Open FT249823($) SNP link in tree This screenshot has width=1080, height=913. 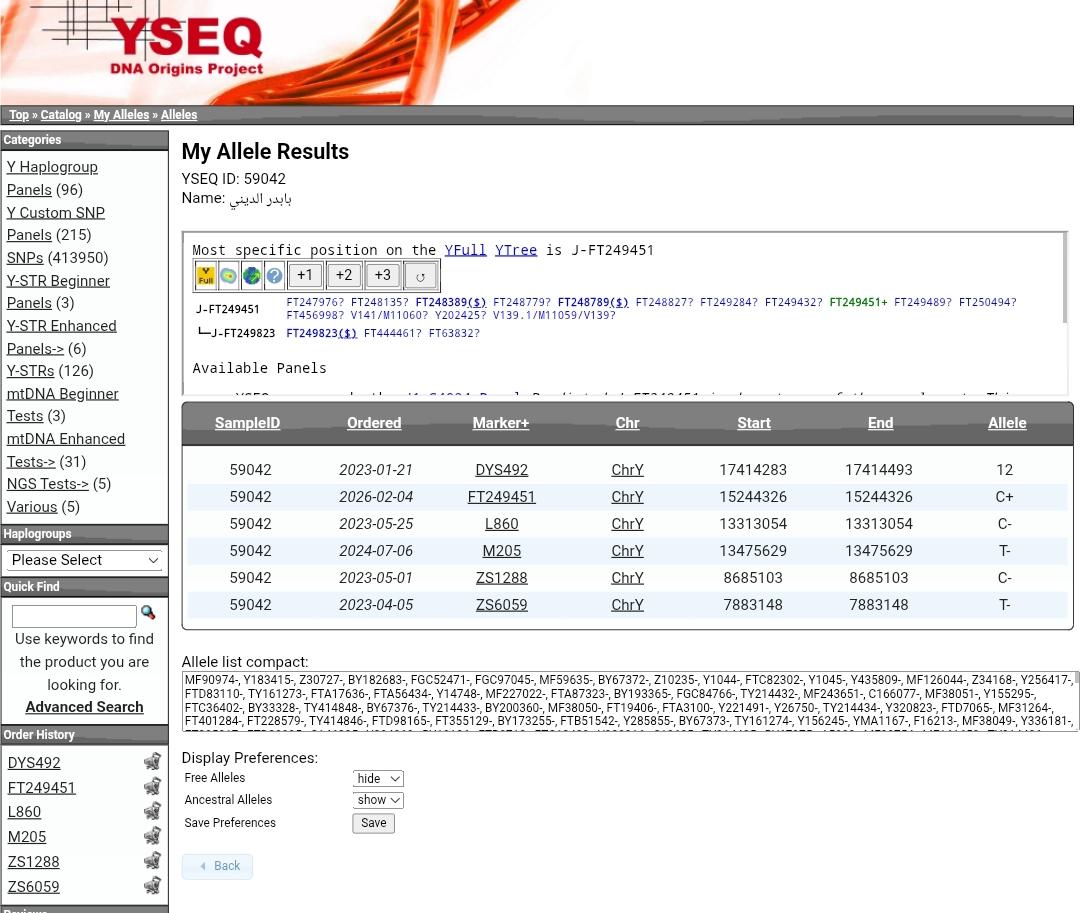321,333
